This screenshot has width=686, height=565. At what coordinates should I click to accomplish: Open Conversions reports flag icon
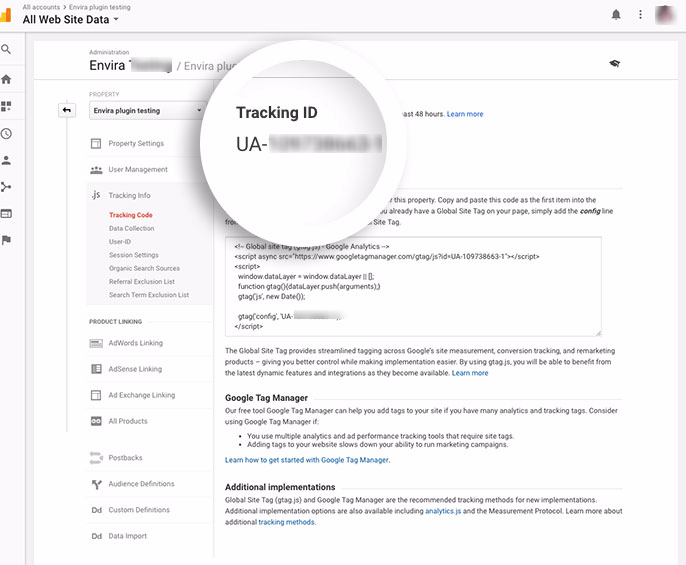pyautogui.click(x=7, y=240)
